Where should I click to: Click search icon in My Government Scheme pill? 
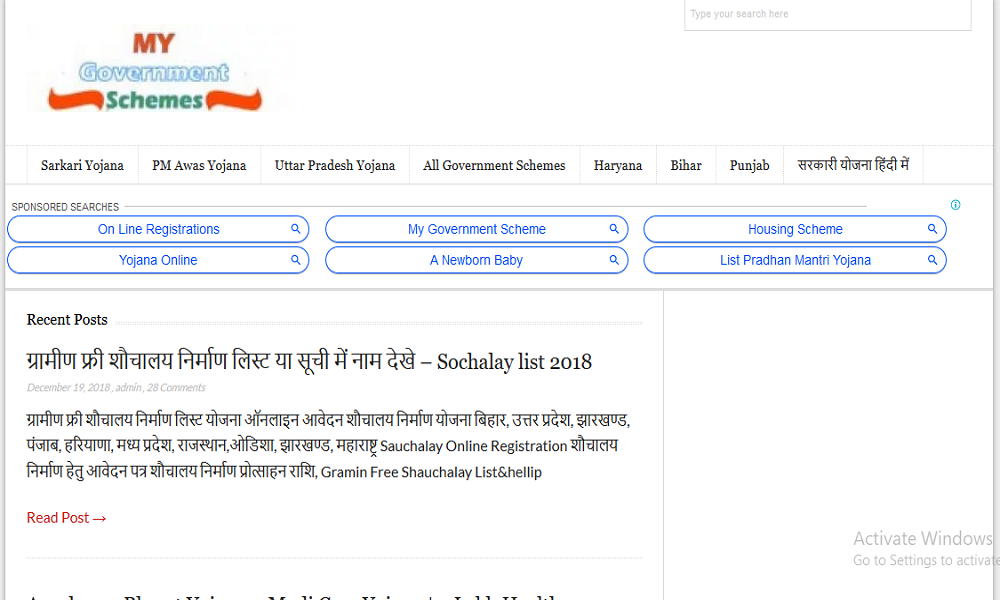click(x=615, y=229)
